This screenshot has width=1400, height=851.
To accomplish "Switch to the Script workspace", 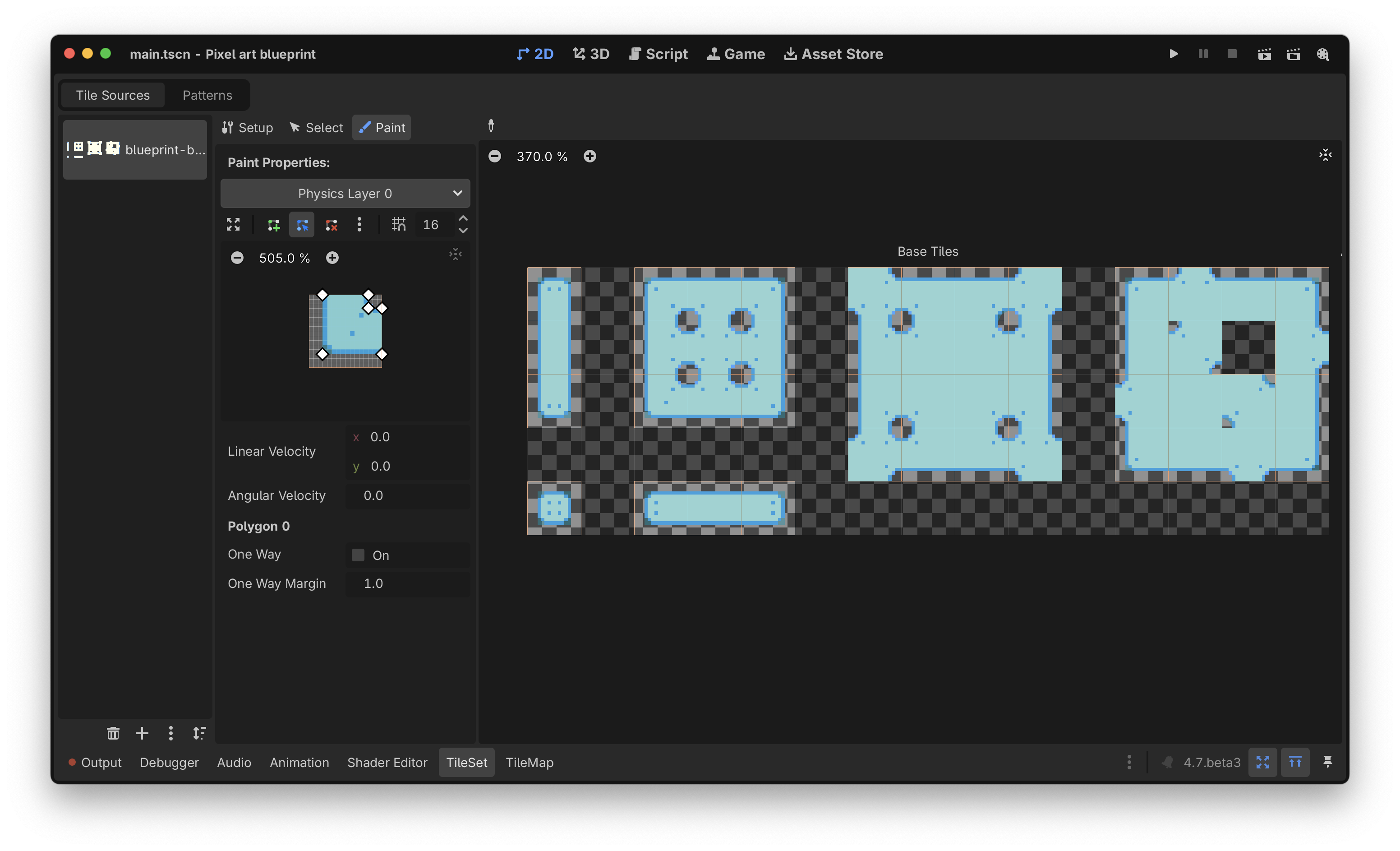I will [x=659, y=54].
